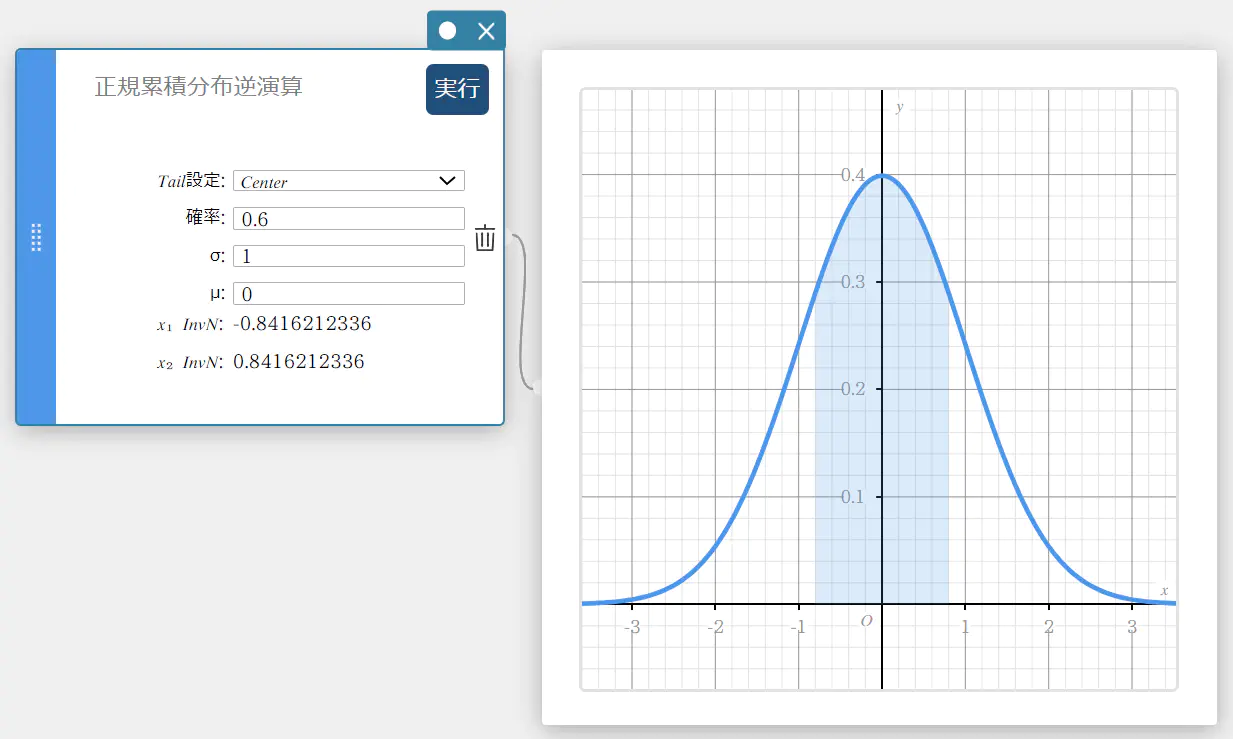Select the x₂ InvN result 0.8416212336
1233x739 pixels.
coord(298,362)
